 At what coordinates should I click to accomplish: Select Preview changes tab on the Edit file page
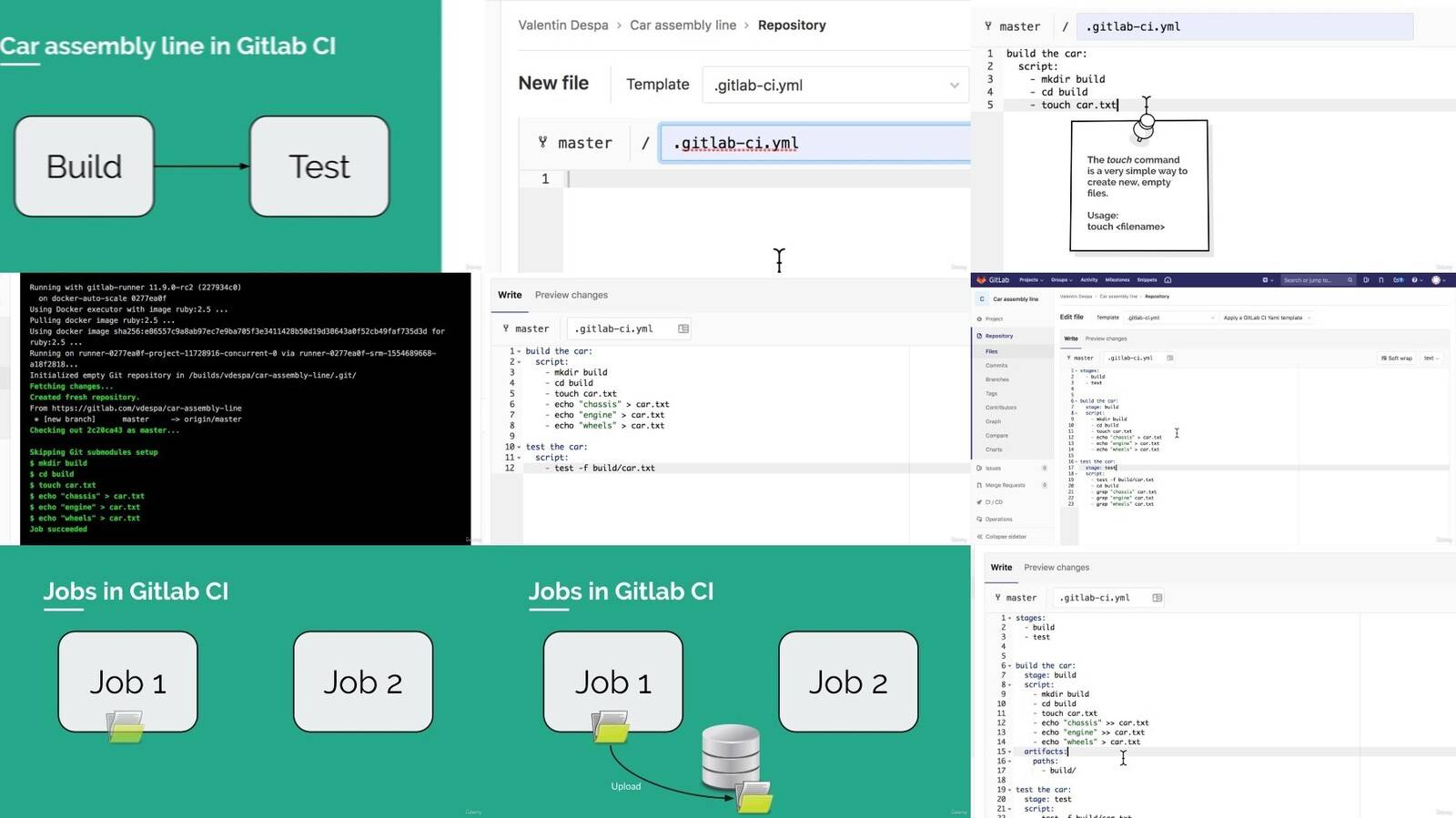click(x=1106, y=338)
